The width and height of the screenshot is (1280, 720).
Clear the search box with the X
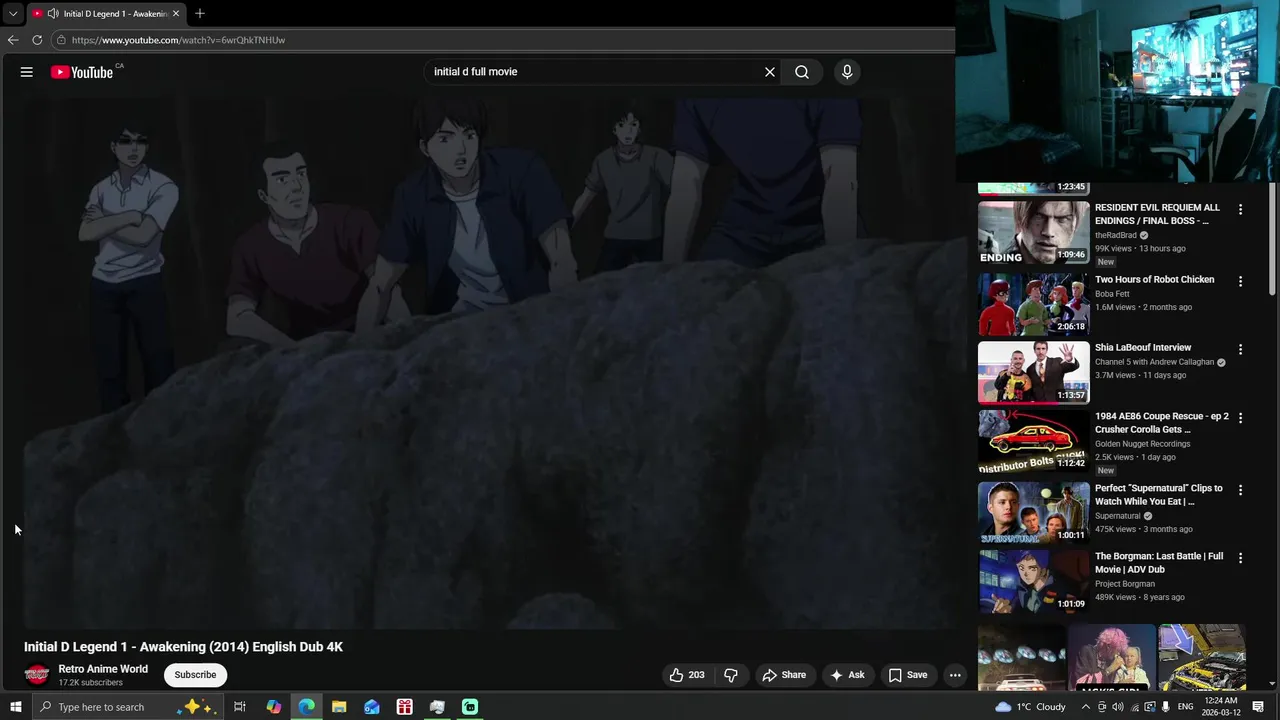[770, 72]
